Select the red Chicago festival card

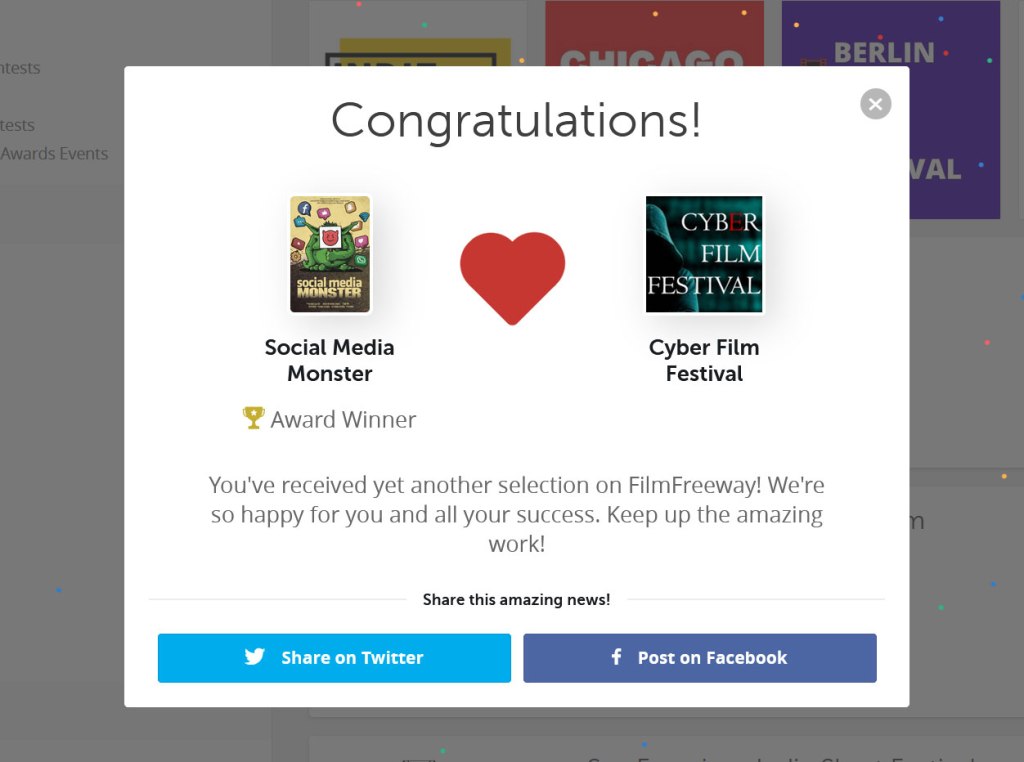[654, 40]
